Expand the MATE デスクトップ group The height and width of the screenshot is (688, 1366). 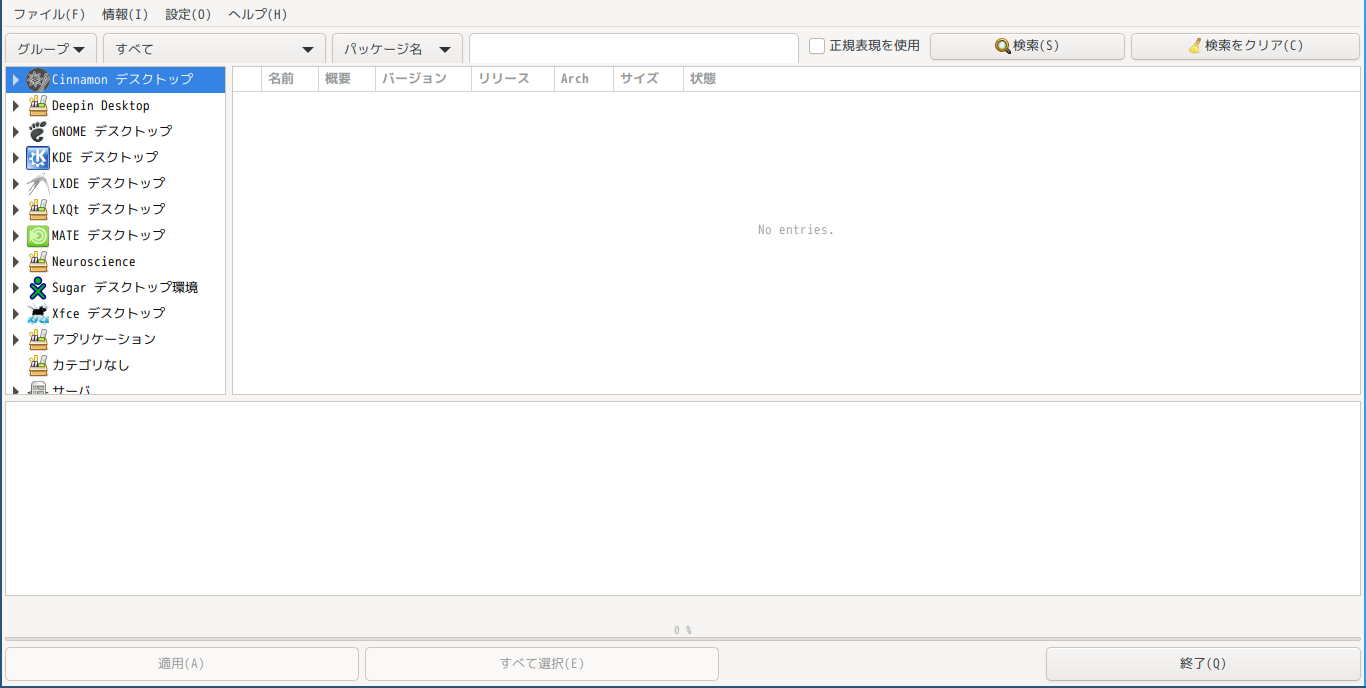[x=16, y=235]
